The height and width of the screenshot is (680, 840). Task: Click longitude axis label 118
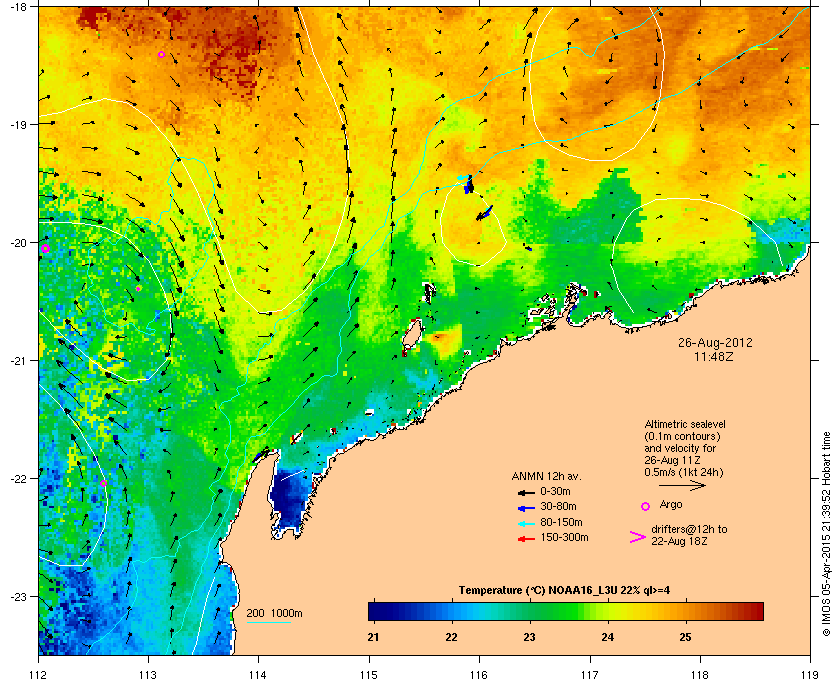click(700, 675)
